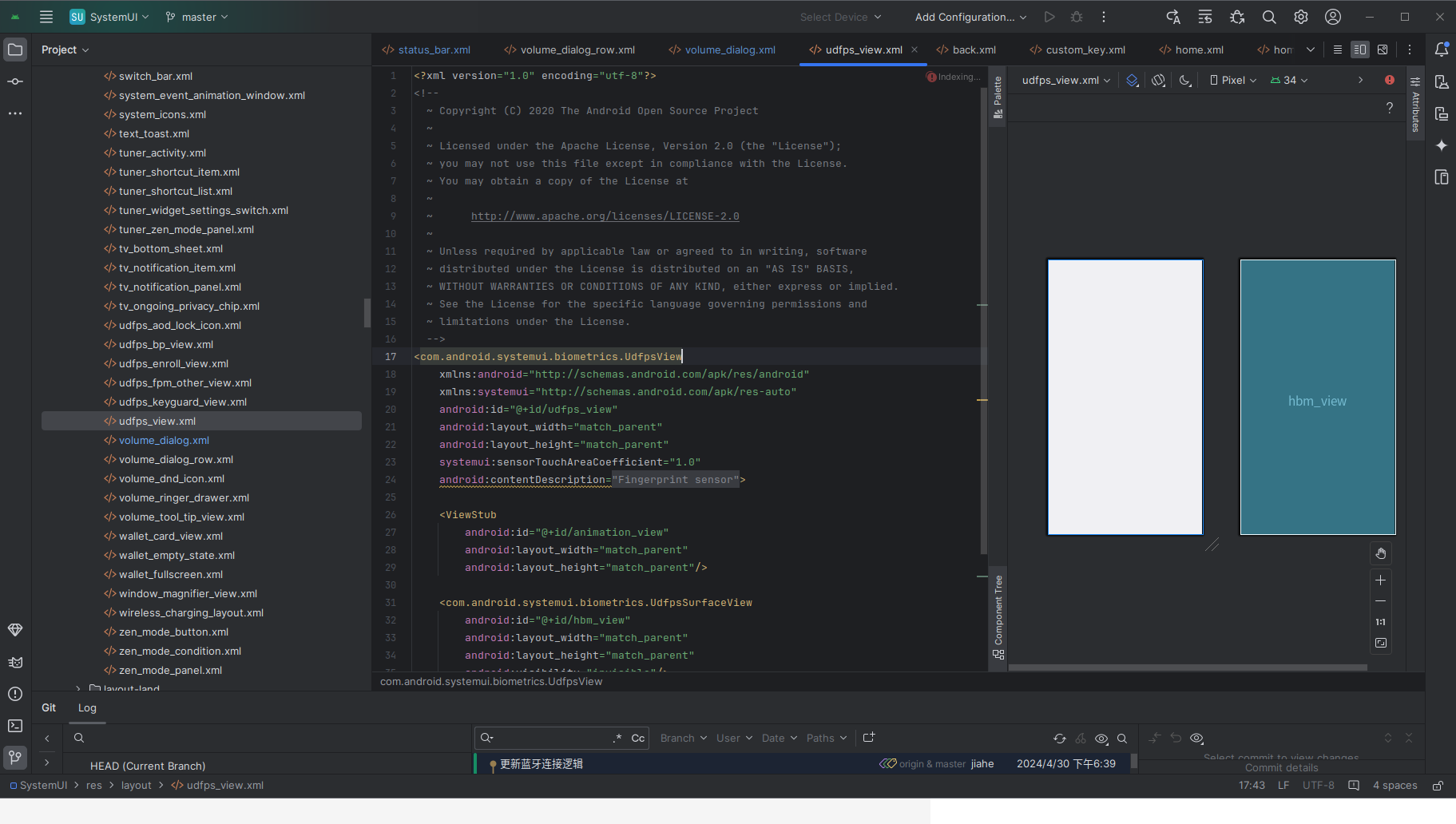Switch layout editor to Code-only view
The width and height of the screenshot is (1456, 824).
coord(1337,49)
